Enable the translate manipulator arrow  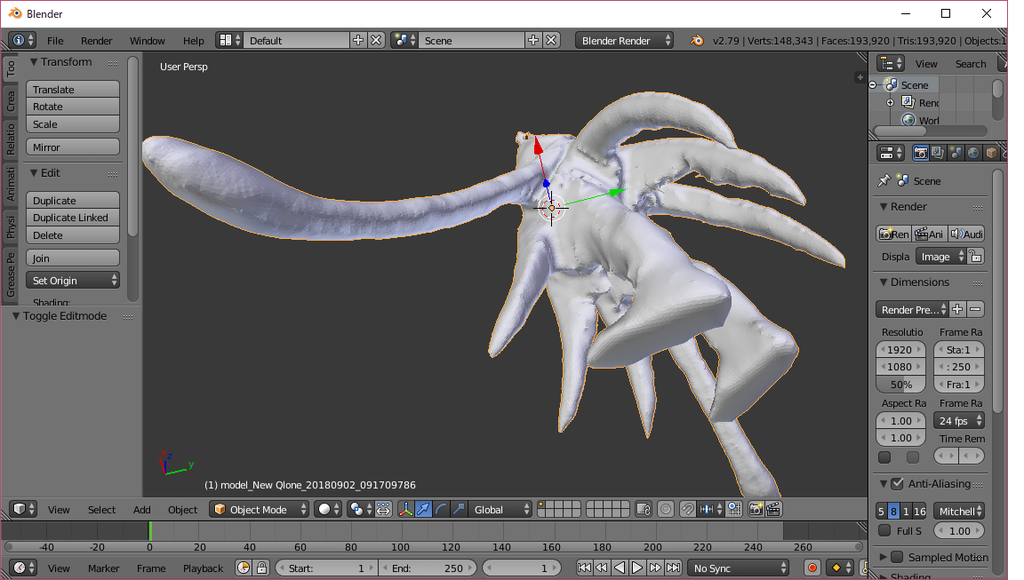(x=423, y=509)
